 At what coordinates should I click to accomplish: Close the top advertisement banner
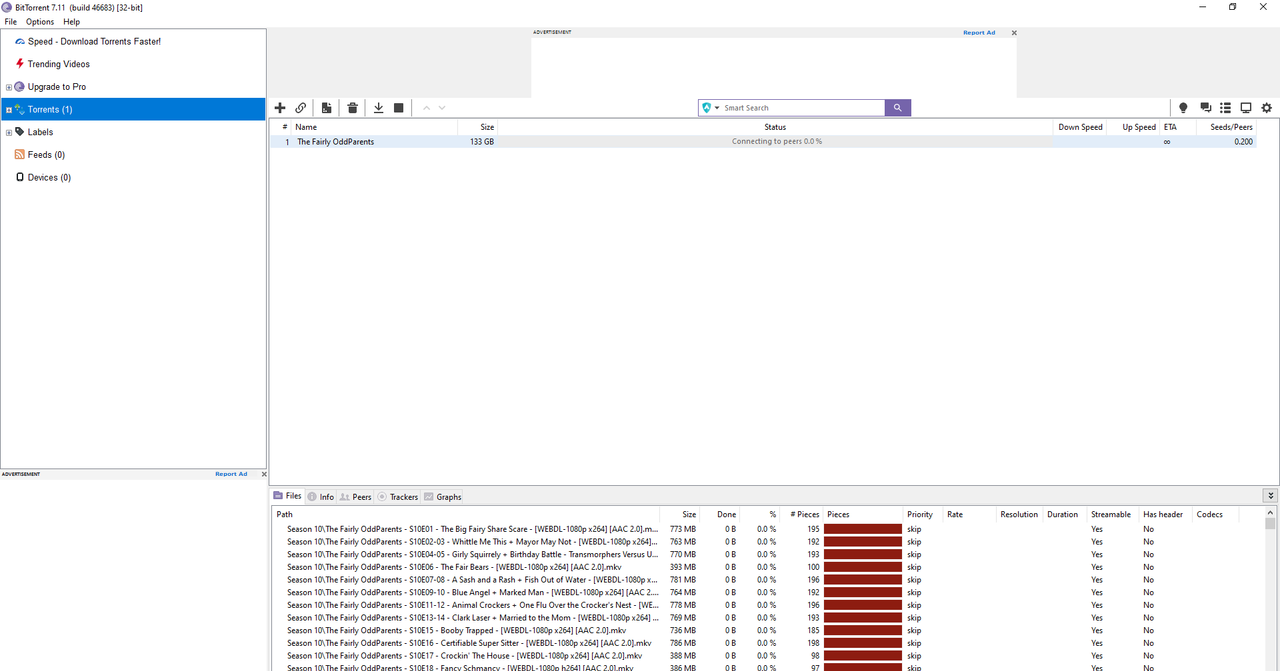pyautogui.click(x=1014, y=32)
